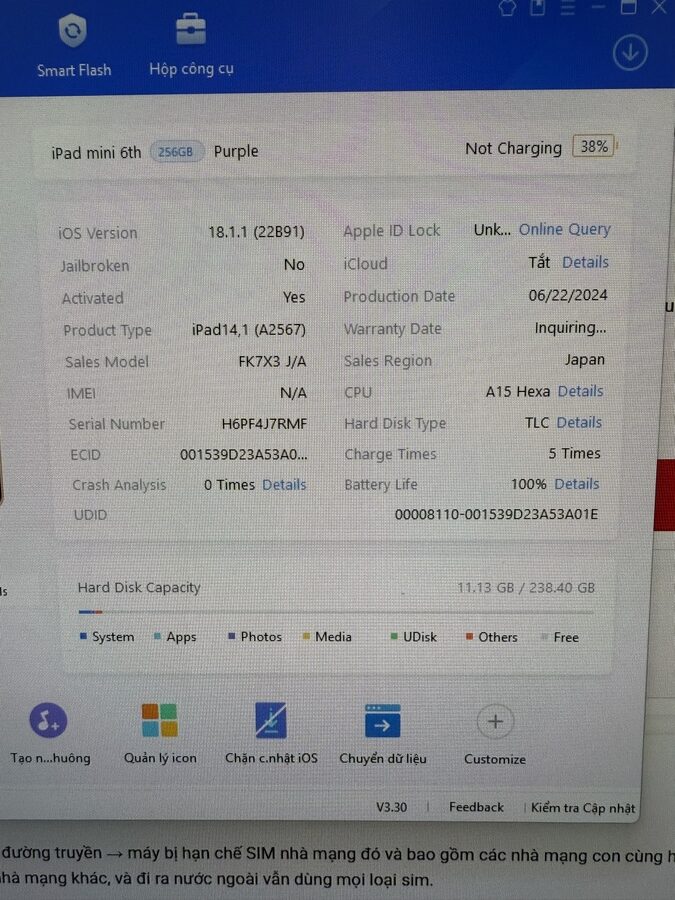Click the System legend swatch
Image resolution: width=675 pixels, height=900 pixels.
[83, 636]
